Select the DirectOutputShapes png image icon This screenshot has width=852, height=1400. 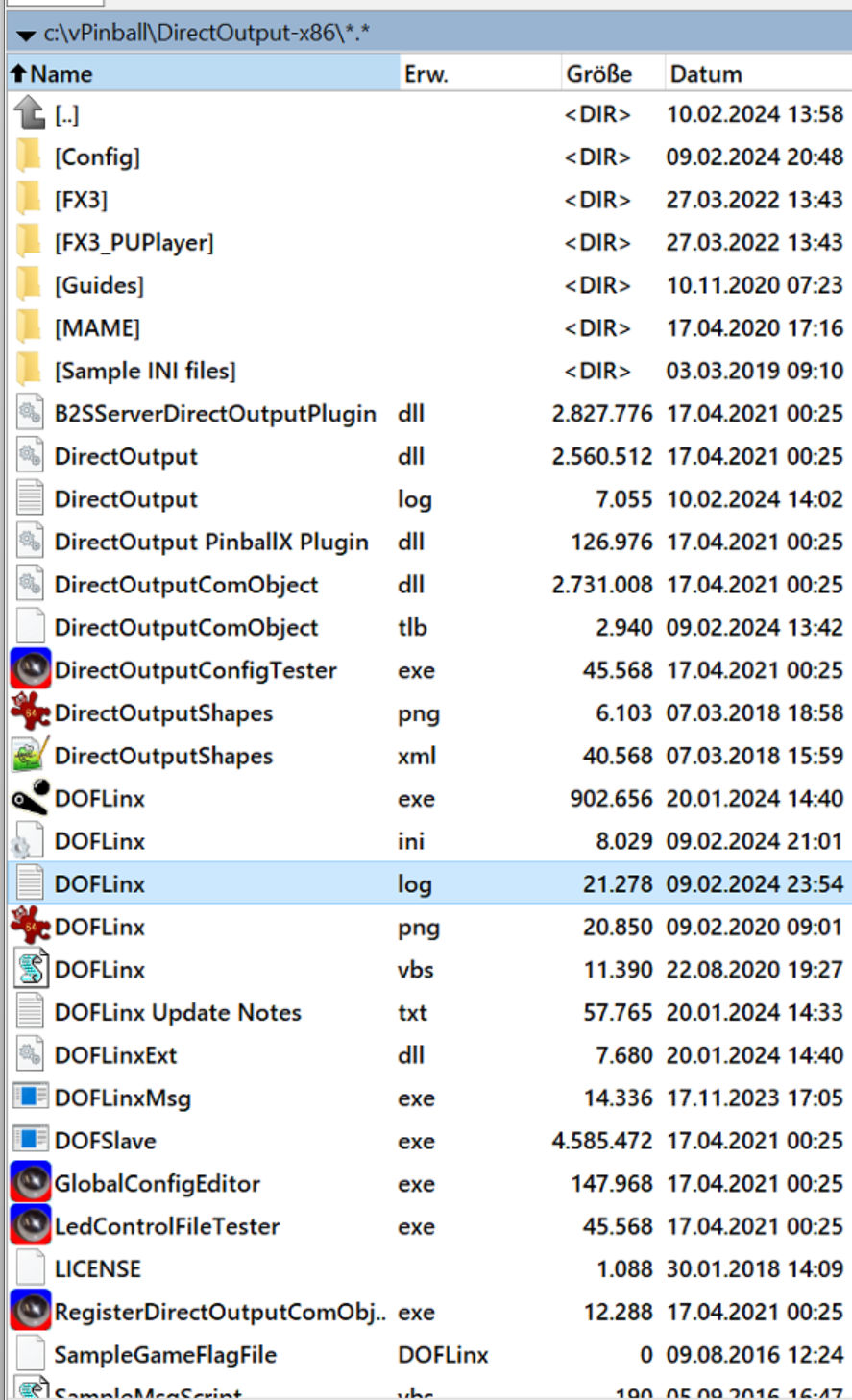[30, 712]
